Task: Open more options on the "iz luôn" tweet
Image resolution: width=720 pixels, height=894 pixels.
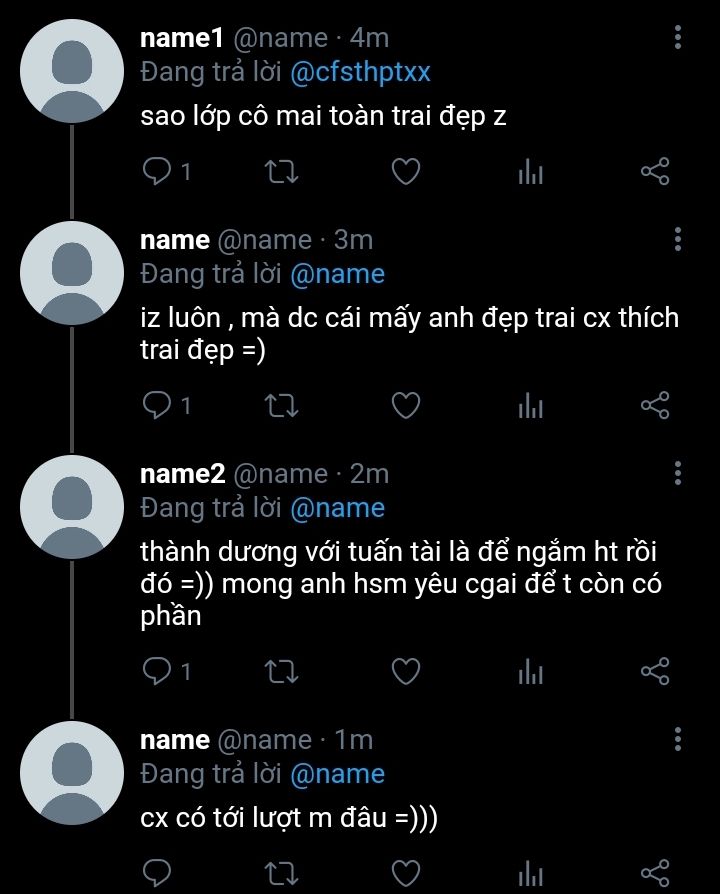Action: pyautogui.click(x=678, y=240)
